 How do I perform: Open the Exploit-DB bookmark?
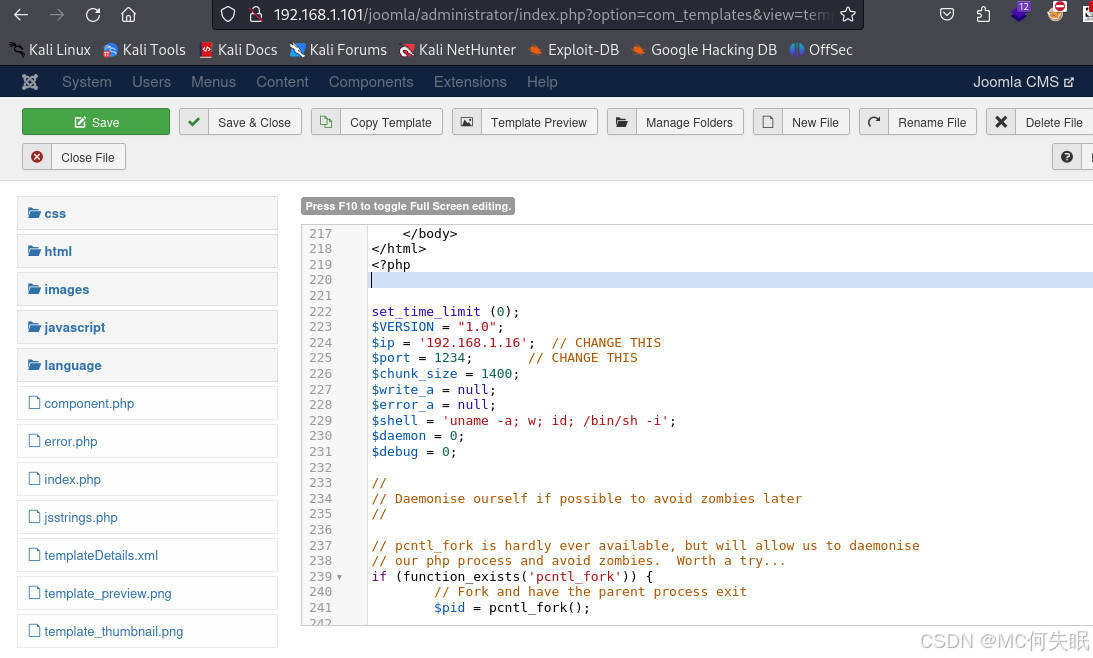pyautogui.click(x=574, y=49)
